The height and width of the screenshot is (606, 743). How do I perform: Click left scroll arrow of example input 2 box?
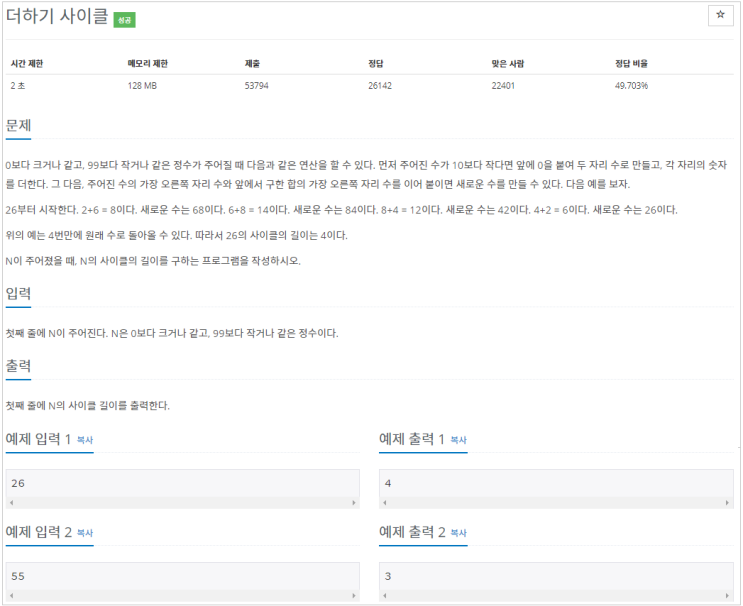[x=11, y=596]
